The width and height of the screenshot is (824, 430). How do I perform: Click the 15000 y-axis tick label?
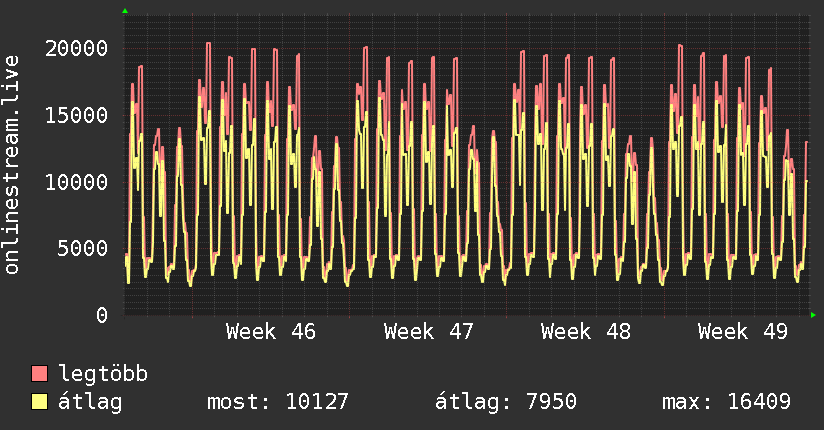[x=77, y=115]
